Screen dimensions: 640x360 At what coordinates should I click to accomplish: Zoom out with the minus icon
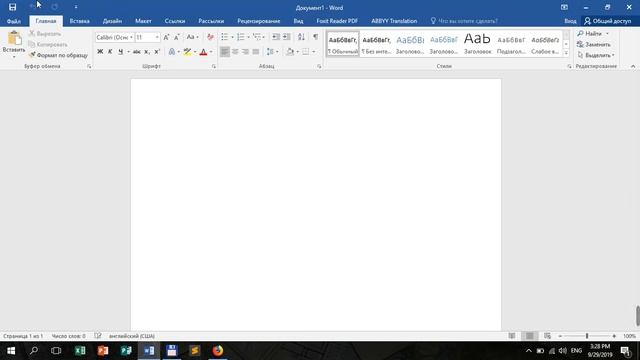point(560,336)
